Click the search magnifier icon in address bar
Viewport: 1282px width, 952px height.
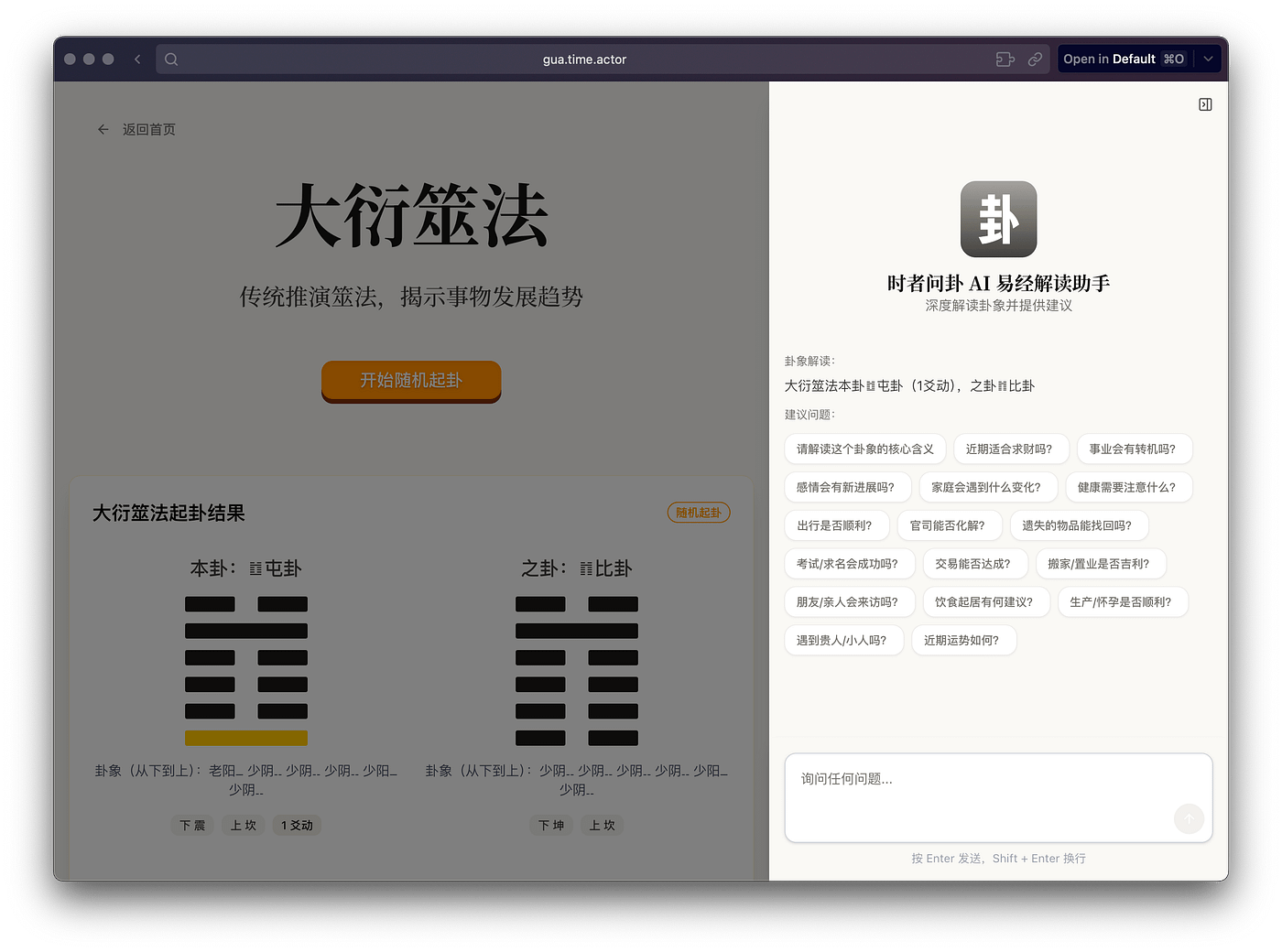(171, 59)
